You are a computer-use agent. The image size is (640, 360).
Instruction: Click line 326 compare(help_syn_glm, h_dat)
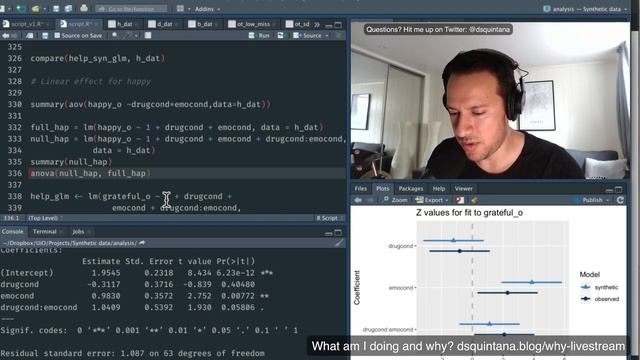click(x=98, y=58)
